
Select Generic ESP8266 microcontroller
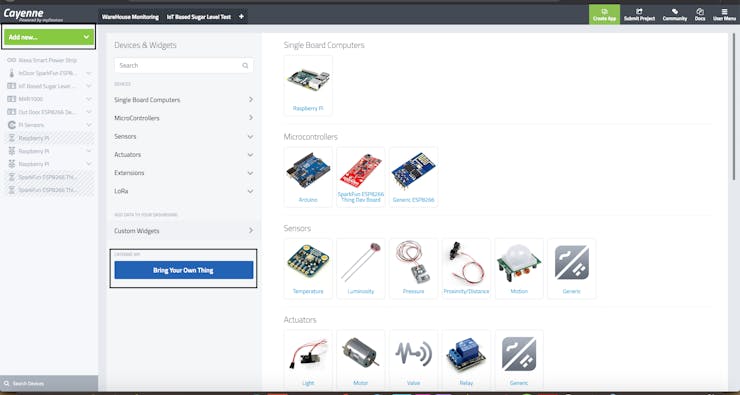tap(413, 177)
